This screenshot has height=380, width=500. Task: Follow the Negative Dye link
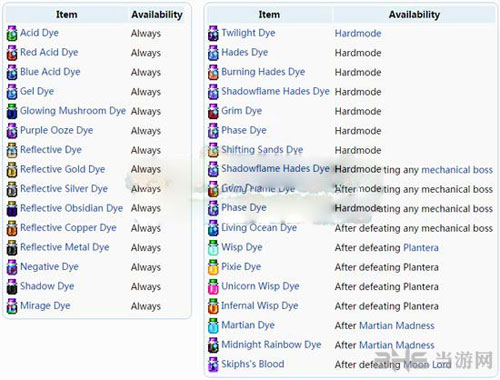49,267
